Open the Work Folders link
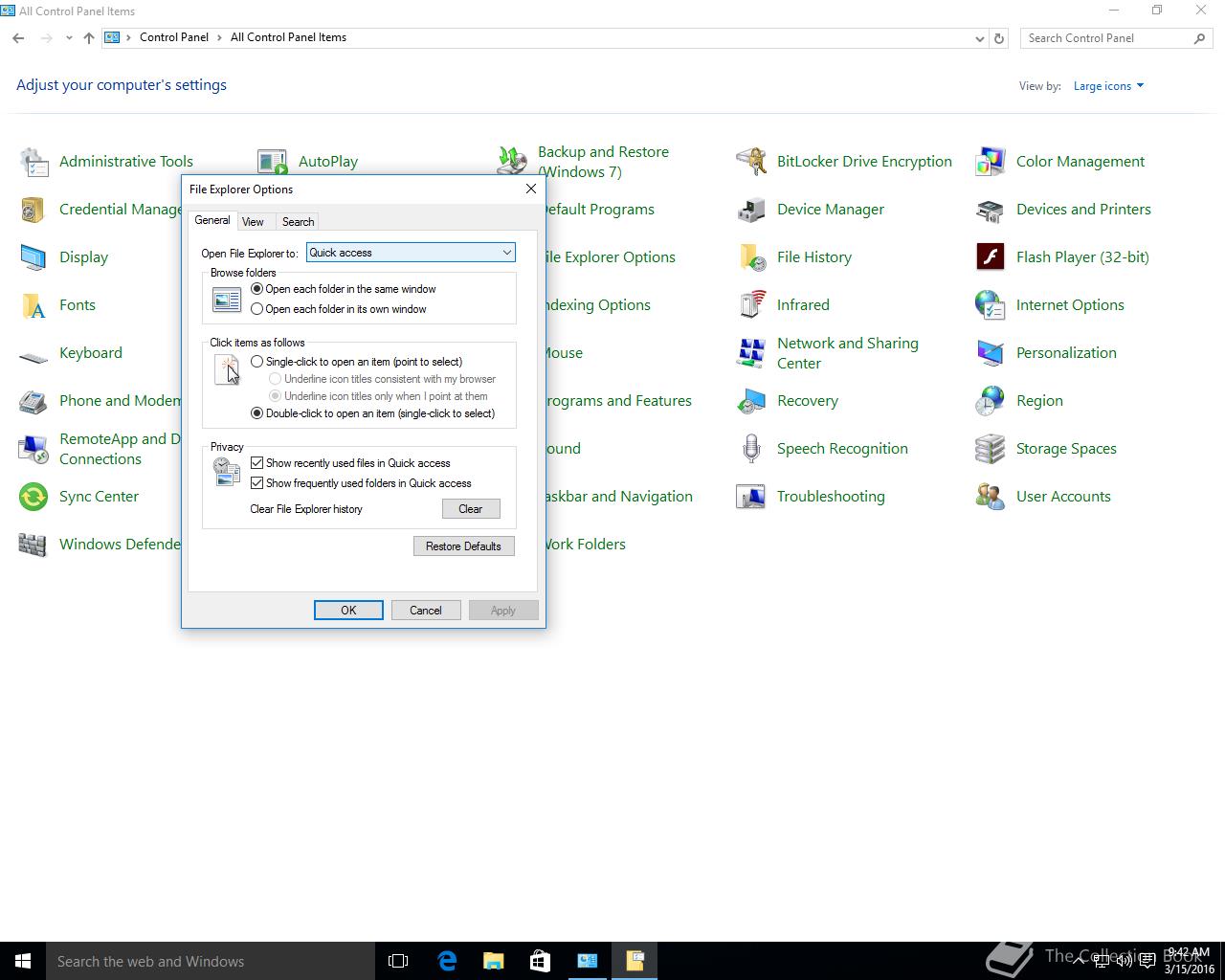 pyautogui.click(x=586, y=545)
